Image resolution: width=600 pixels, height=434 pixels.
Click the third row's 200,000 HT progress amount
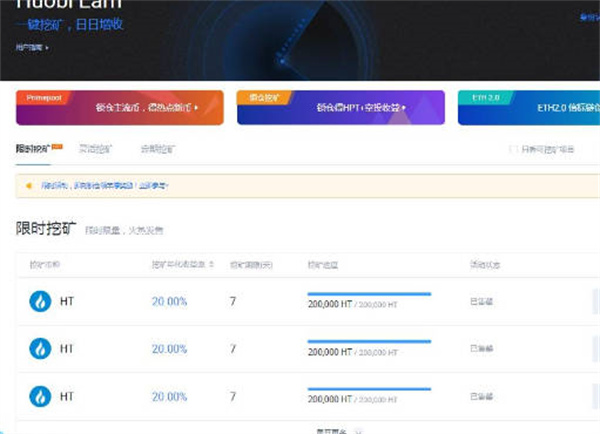330,399
